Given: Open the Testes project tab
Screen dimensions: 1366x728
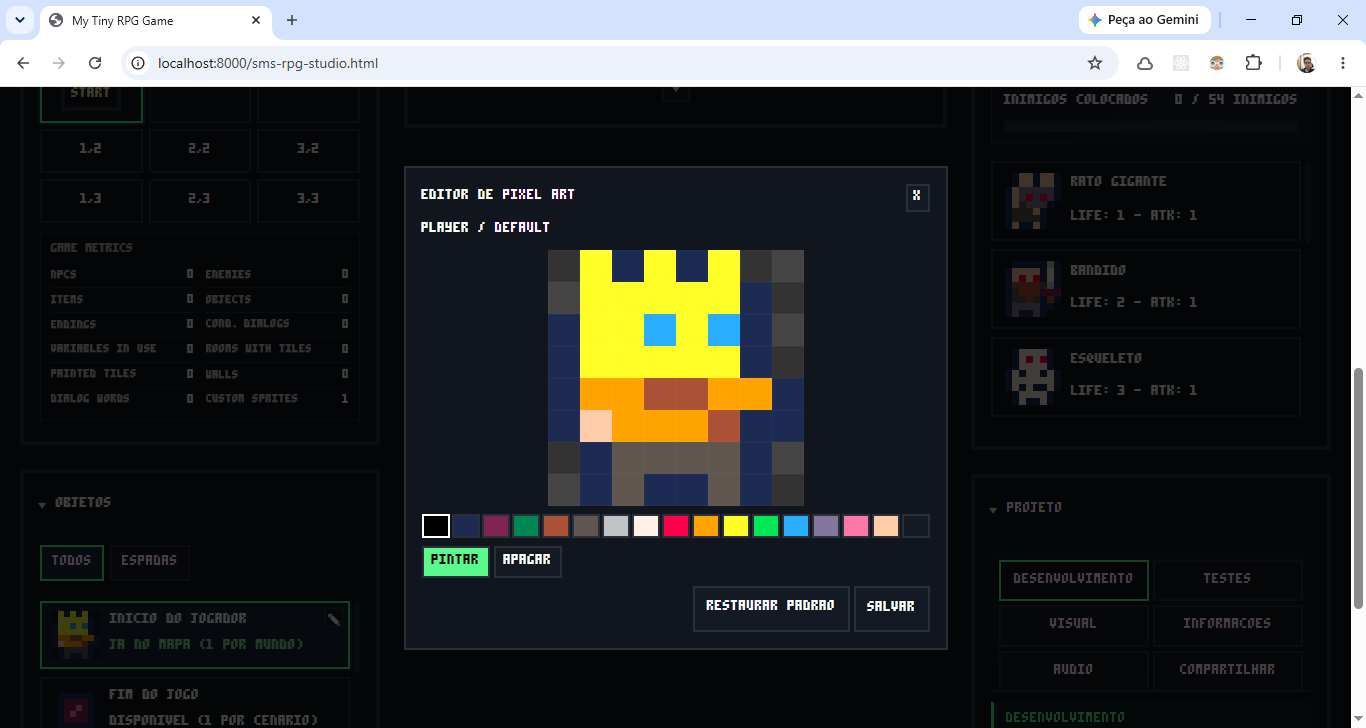Looking at the screenshot, I should [1227, 579].
